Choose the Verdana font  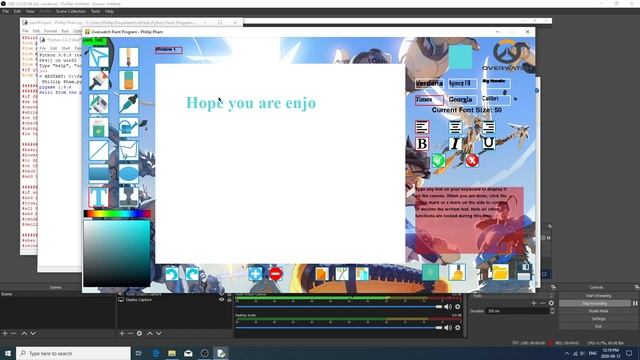coord(429,84)
